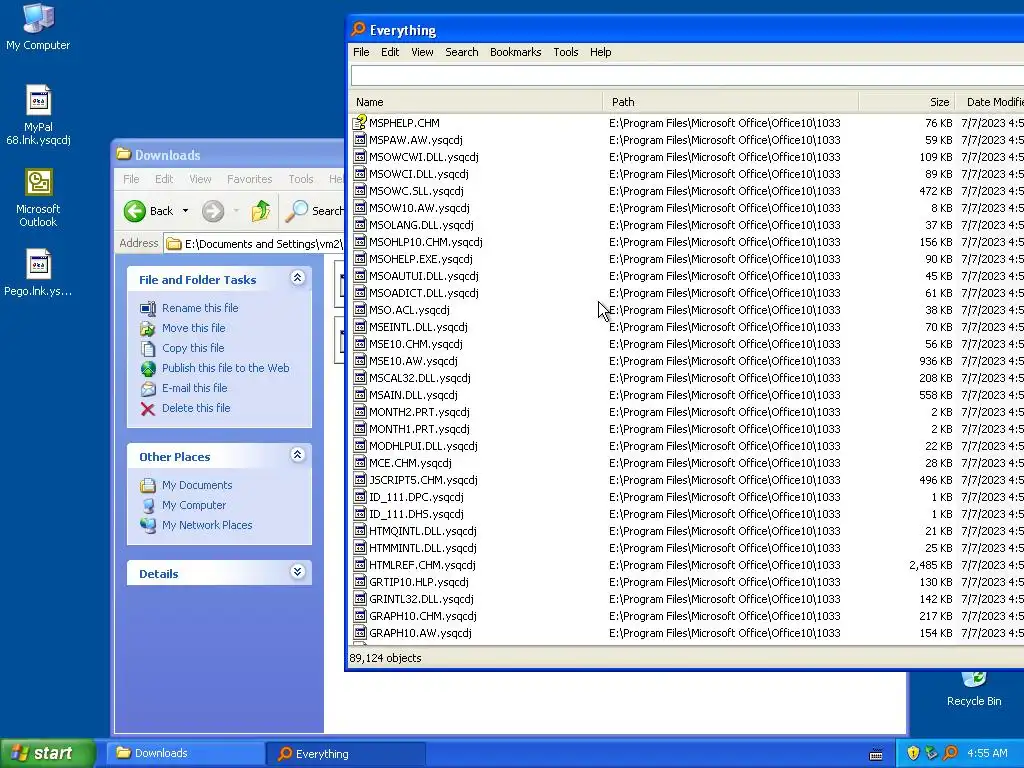Click taskbar clock showing 4:55 AM

(987, 753)
